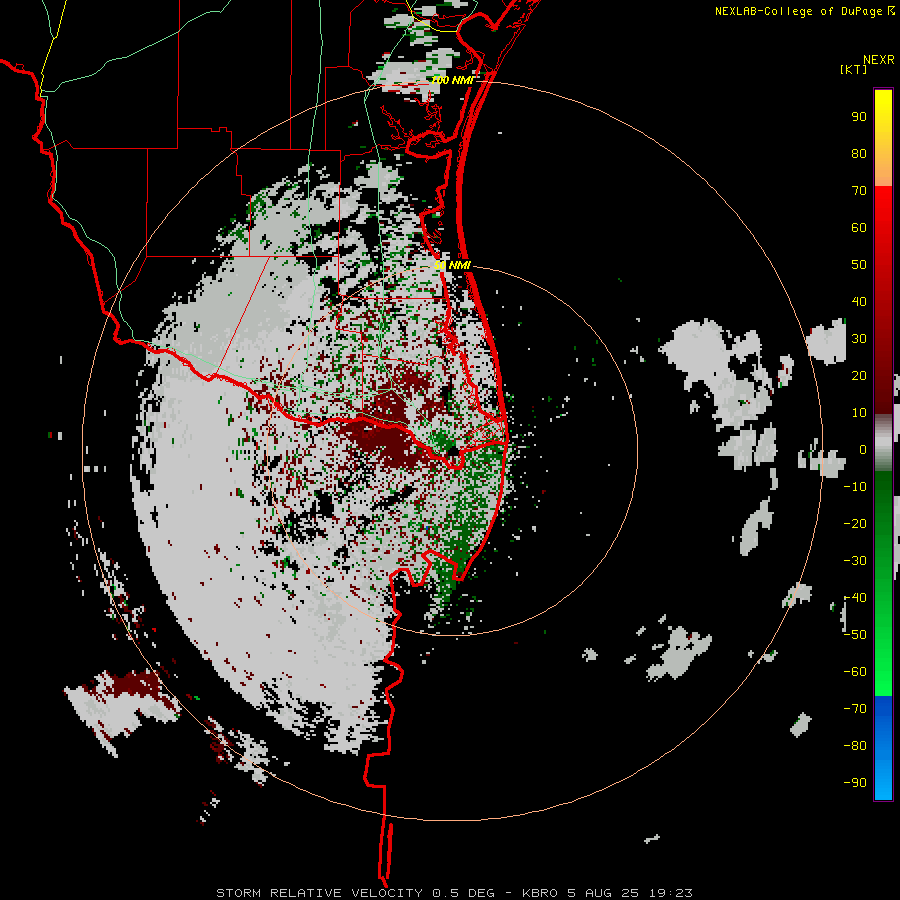Click the yellow top segment of the color bar

click(x=883, y=138)
